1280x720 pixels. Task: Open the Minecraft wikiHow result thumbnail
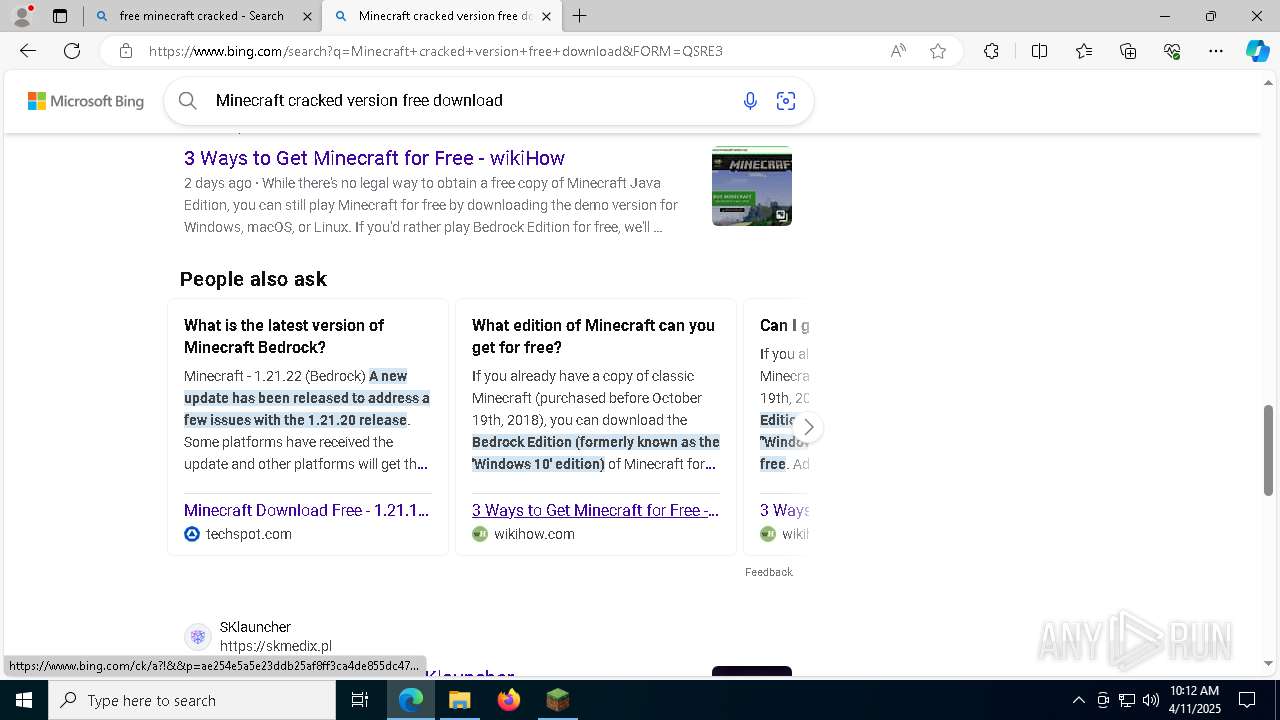click(x=752, y=186)
